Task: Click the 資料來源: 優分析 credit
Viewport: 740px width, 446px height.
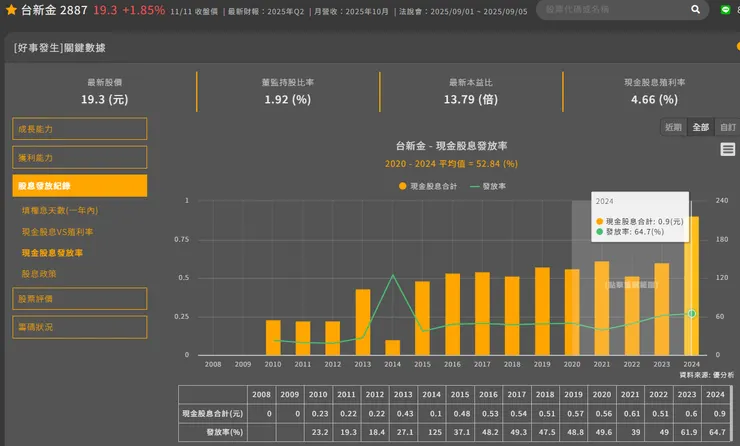Action: (x=706, y=375)
